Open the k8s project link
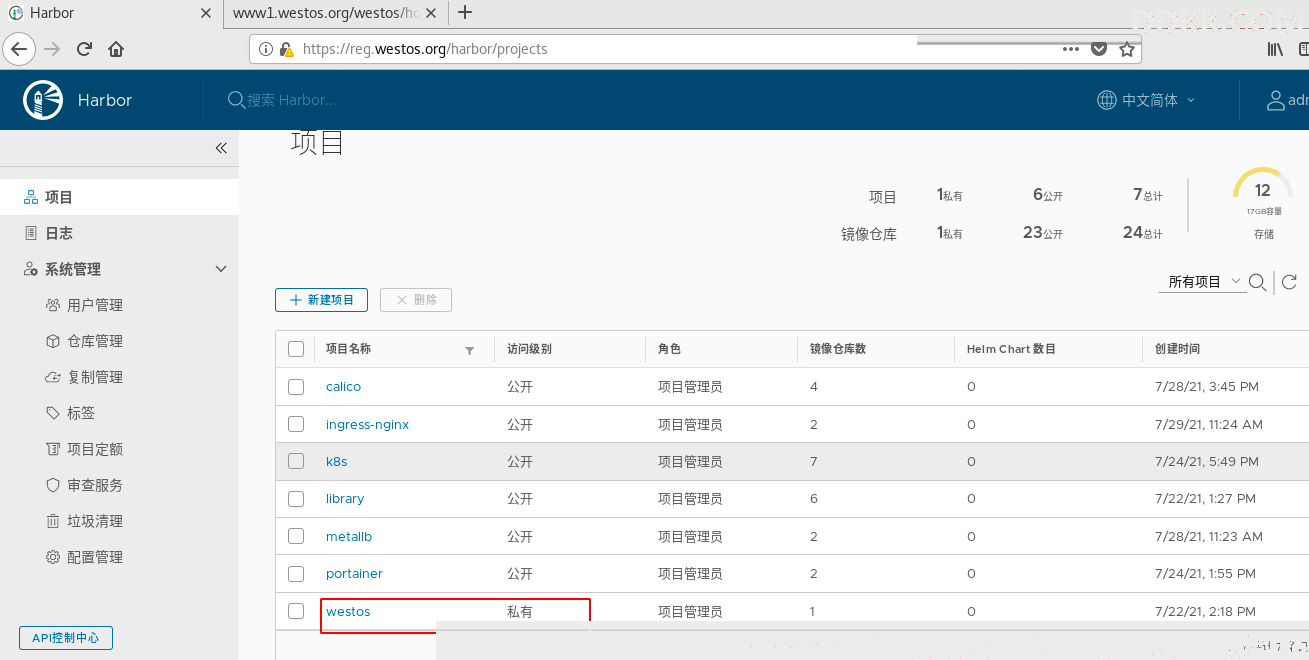The height and width of the screenshot is (660, 1309). pyautogui.click(x=336, y=462)
